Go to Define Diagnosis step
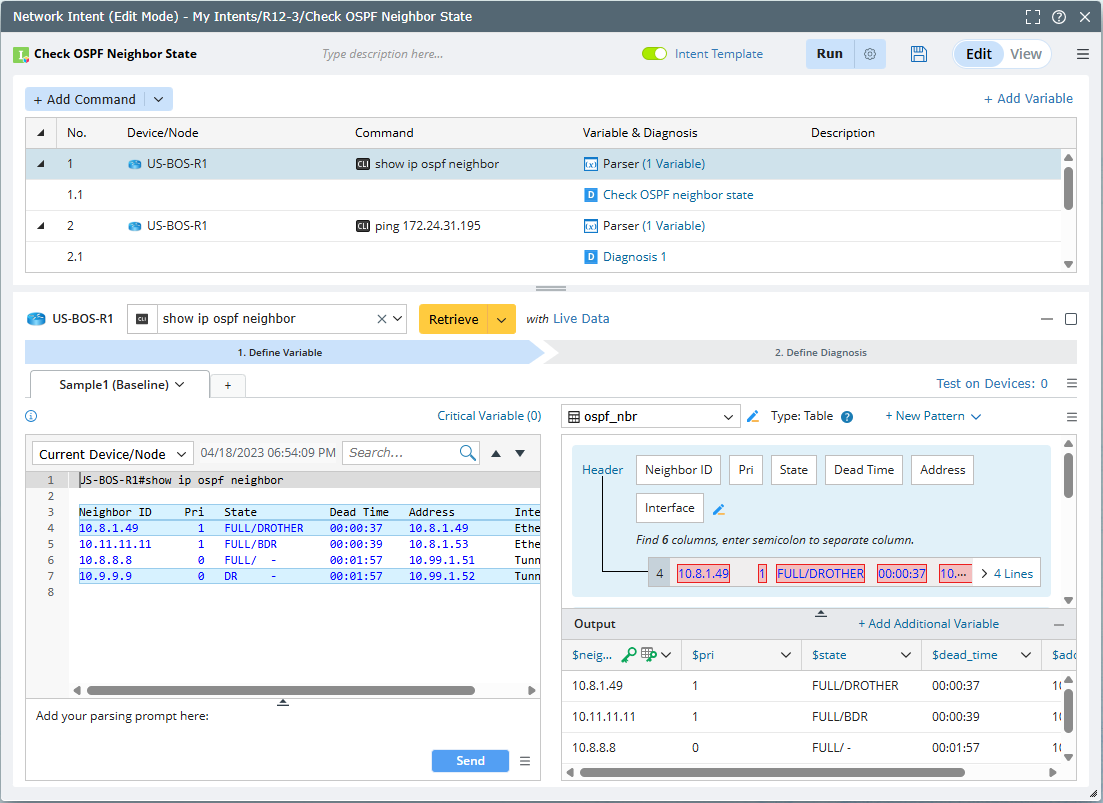Viewport: 1103px width, 803px height. pyautogui.click(x=820, y=352)
